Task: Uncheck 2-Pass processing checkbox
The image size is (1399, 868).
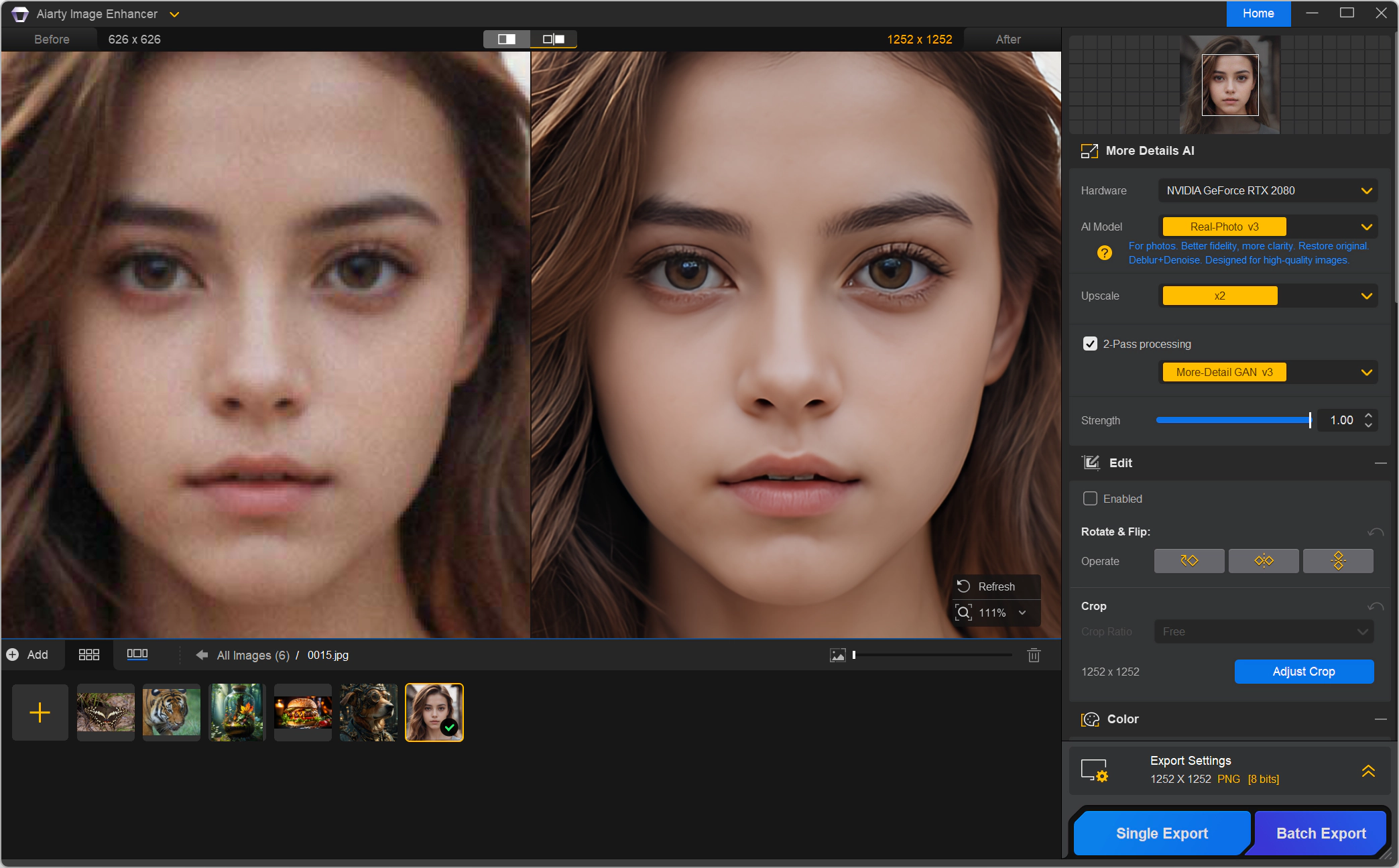Action: tap(1090, 344)
